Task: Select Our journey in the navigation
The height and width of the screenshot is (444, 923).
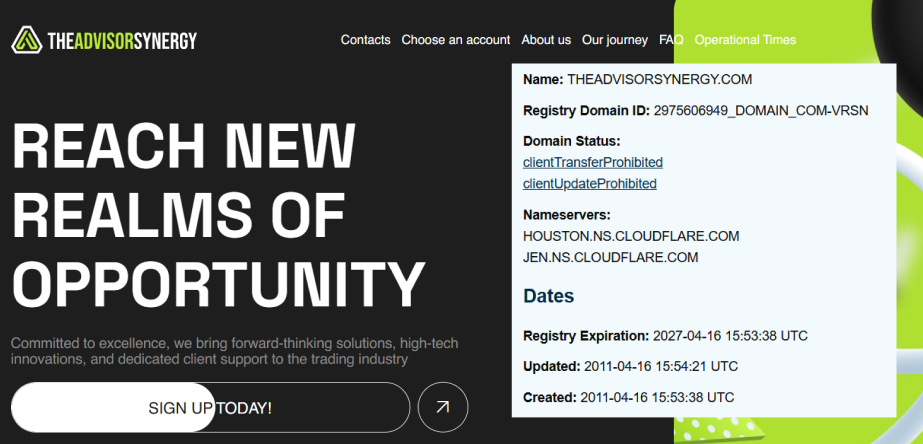Action: pos(615,40)
